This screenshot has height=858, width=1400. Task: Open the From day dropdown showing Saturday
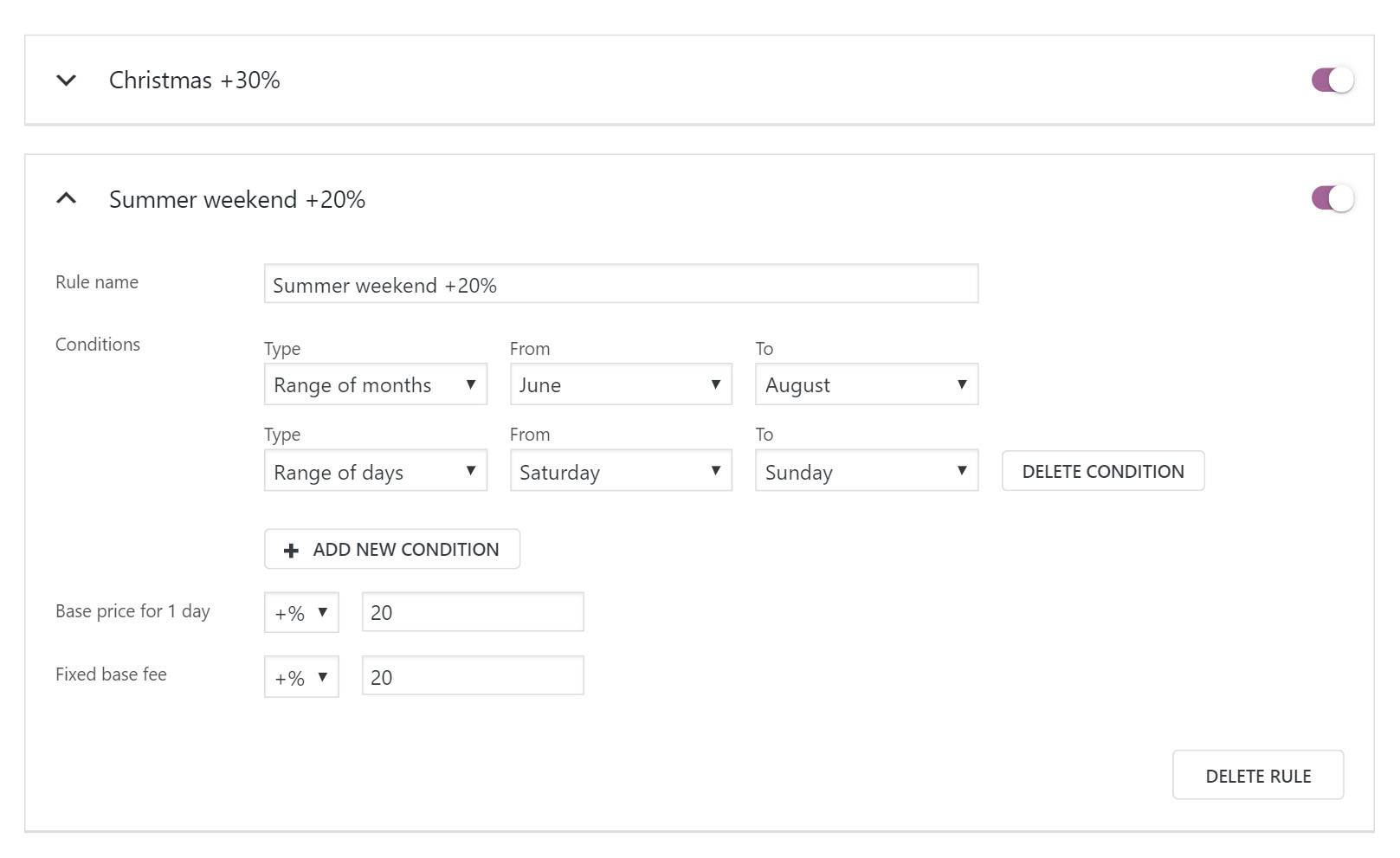(x=621, y=470)
